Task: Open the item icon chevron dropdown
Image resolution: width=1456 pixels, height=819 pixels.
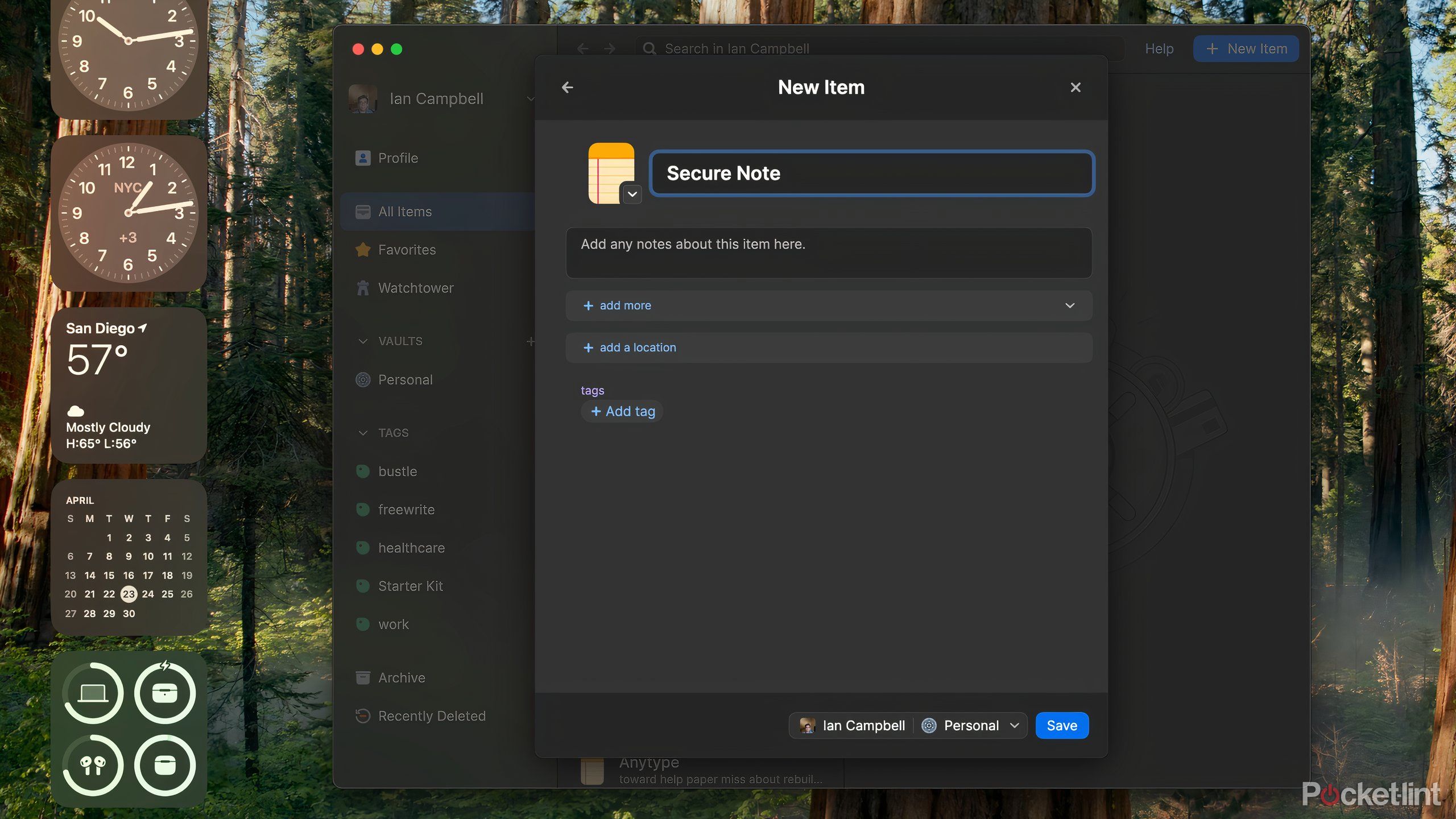Action: 632,194
